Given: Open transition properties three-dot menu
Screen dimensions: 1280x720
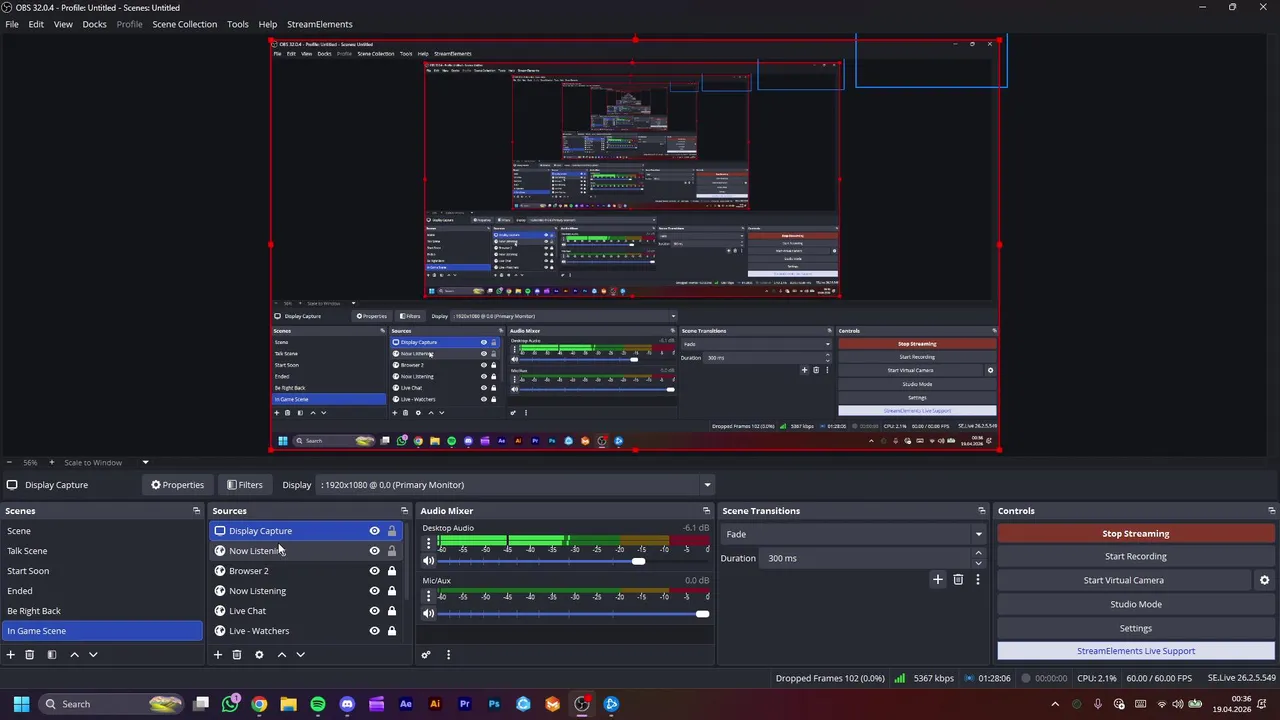Looking at the screenshot, I should tap(978, 579).
